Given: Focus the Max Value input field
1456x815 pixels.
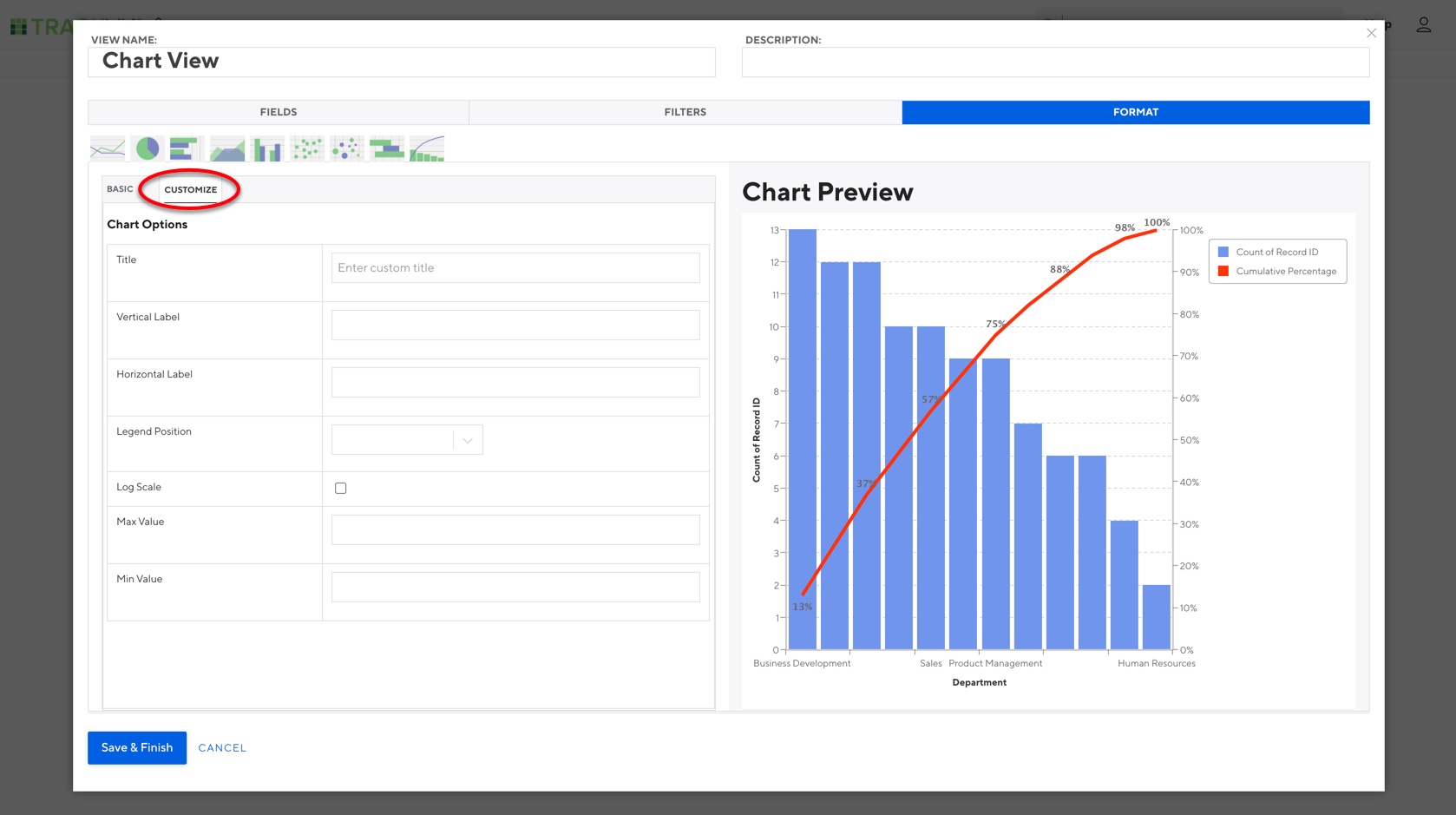Looking at the screenshot, I should tap(515, 529).
